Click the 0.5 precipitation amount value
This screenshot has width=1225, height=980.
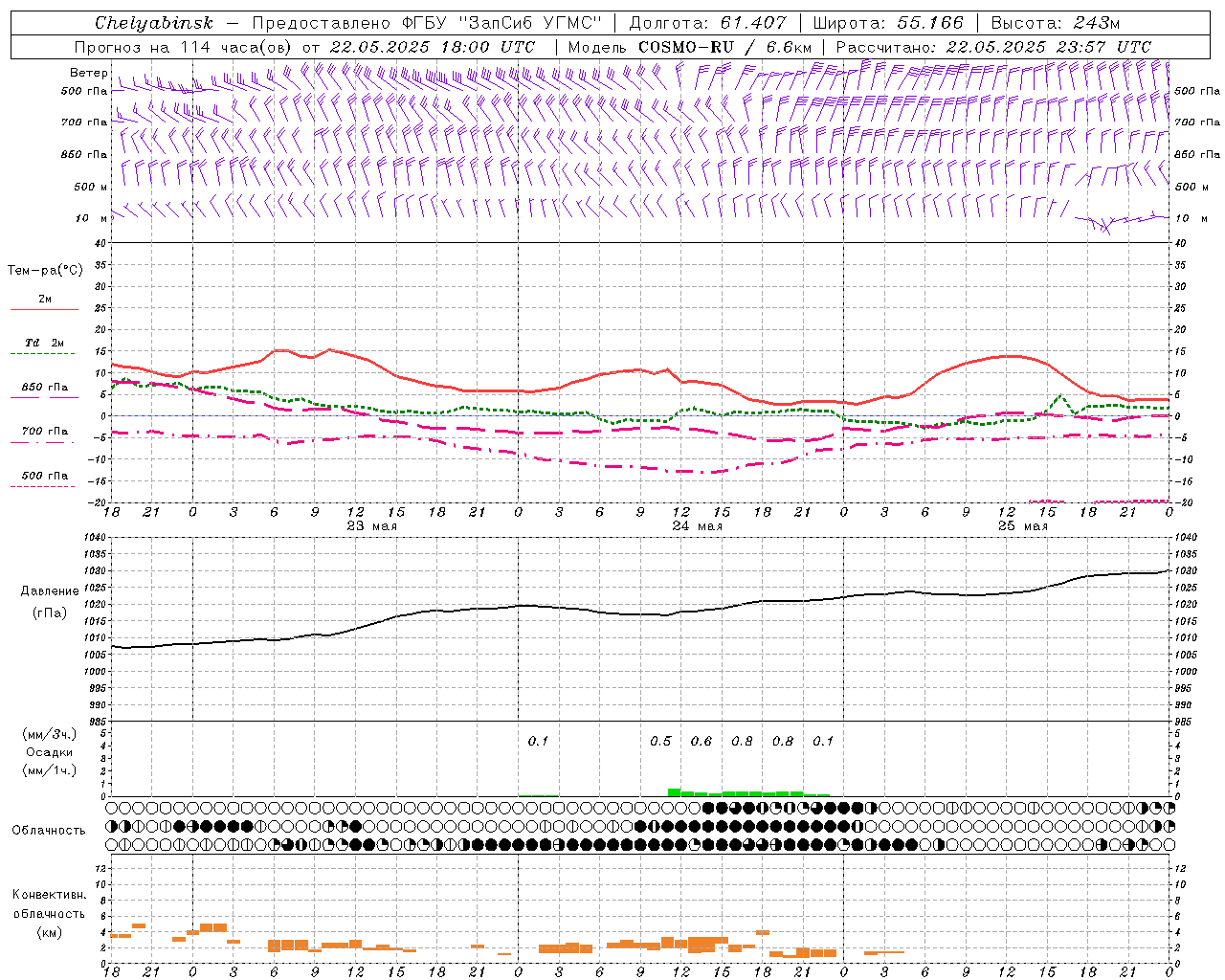point(660,742)
